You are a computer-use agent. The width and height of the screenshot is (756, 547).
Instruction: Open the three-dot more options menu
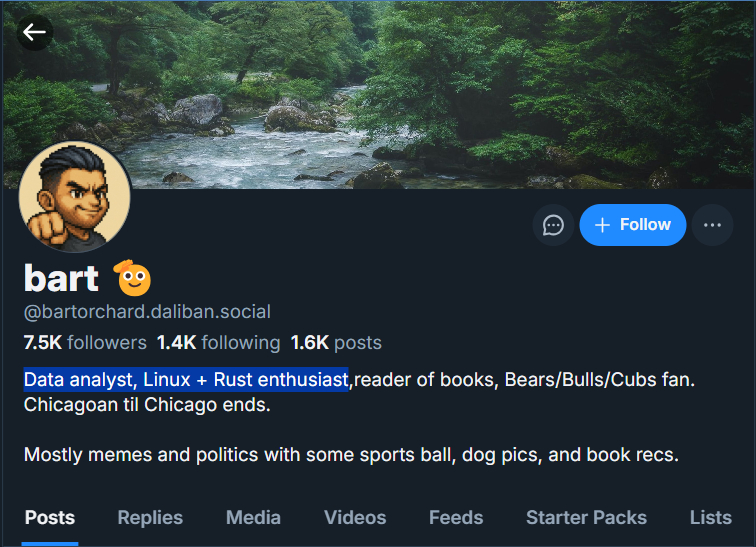click(712, 225)
